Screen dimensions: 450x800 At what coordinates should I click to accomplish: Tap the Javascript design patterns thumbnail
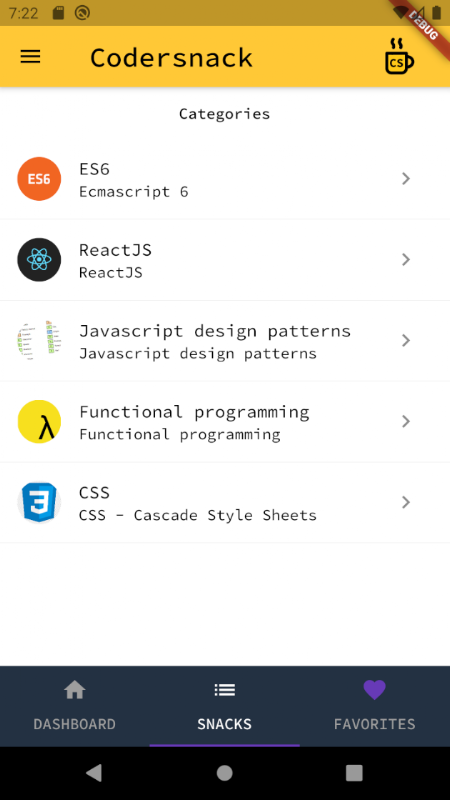pos(39,340)
